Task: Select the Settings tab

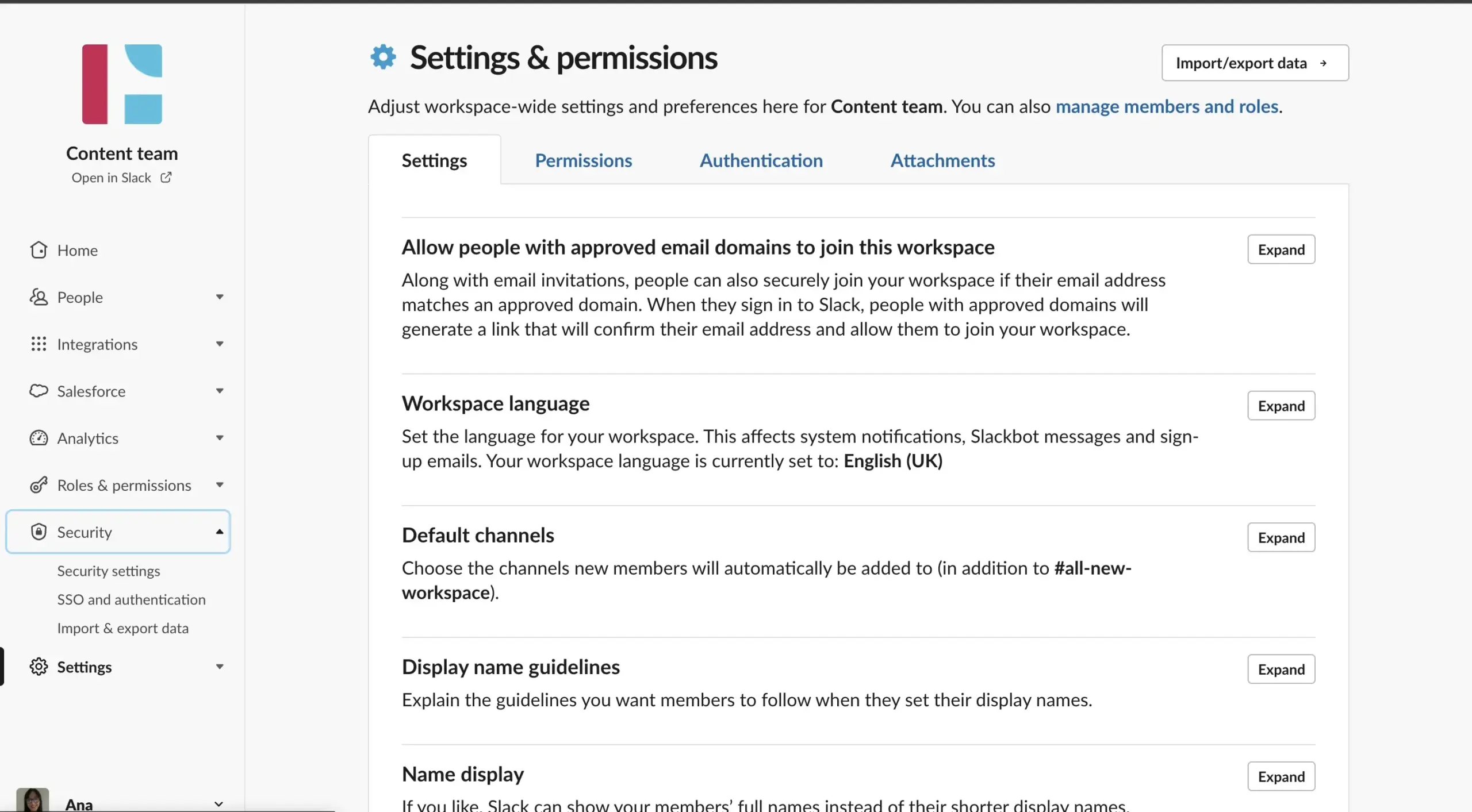Action: coord(434,160)
